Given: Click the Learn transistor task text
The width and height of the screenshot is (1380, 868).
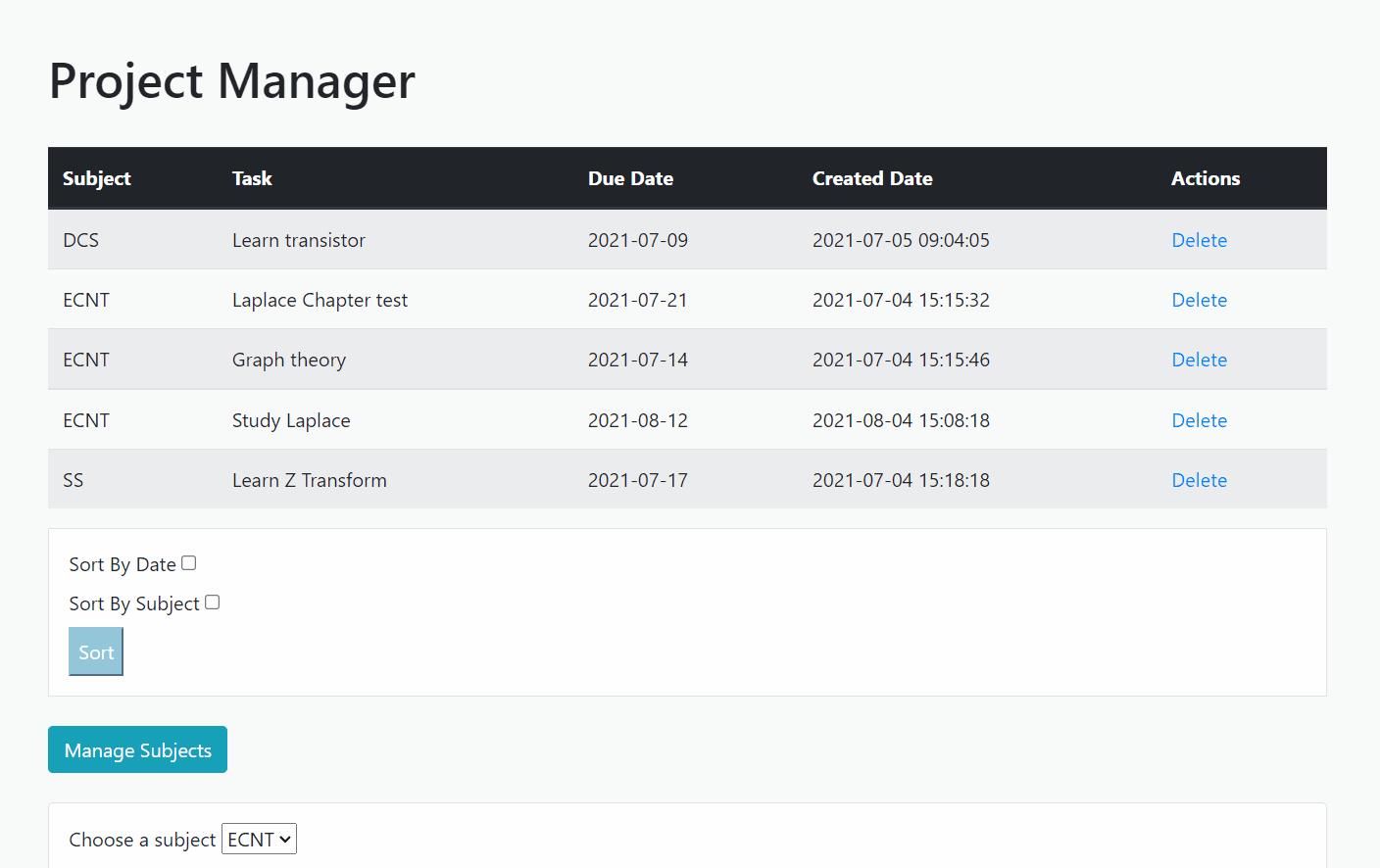Looking at the screenshot, I should tap(299, 240).
